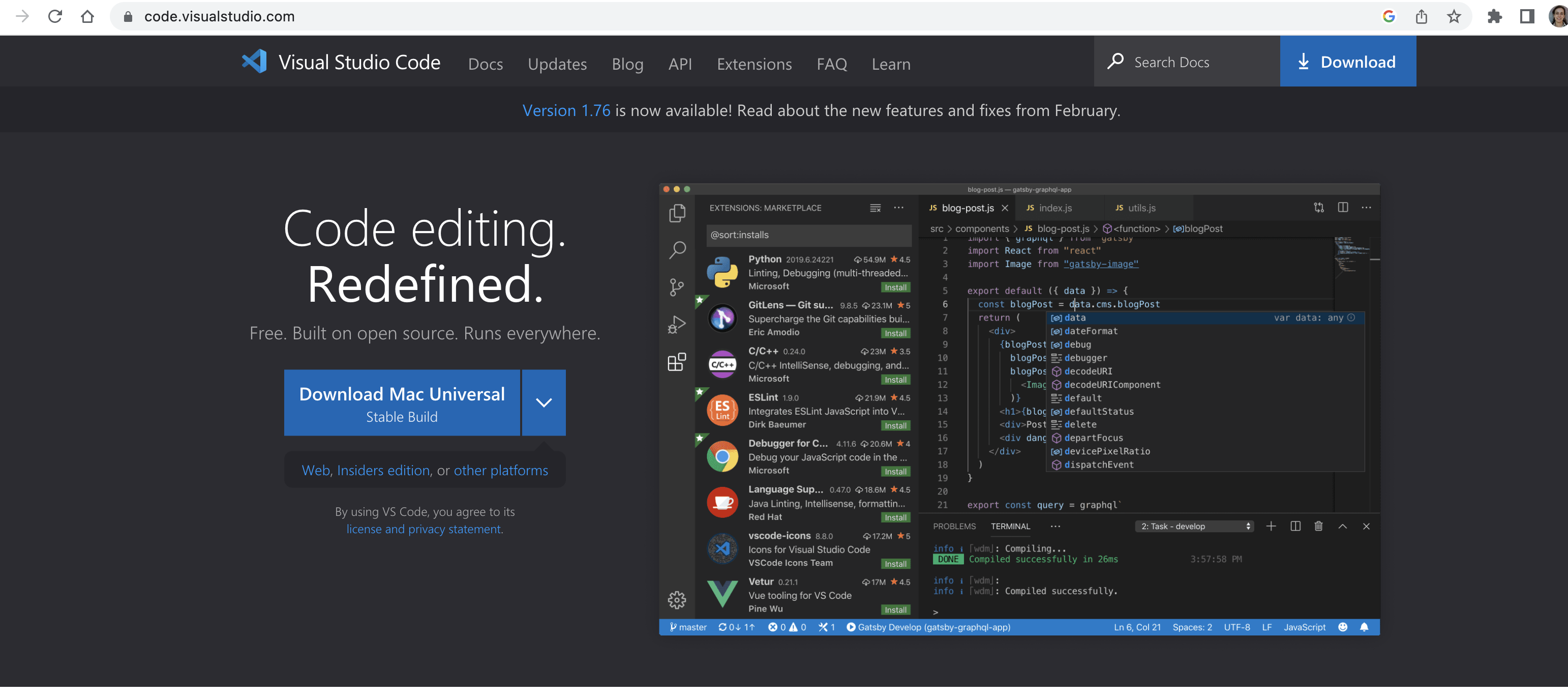Open the Extensions navigation item
Viewport: 1568px width, 695px height.
(x=753, y=64)
